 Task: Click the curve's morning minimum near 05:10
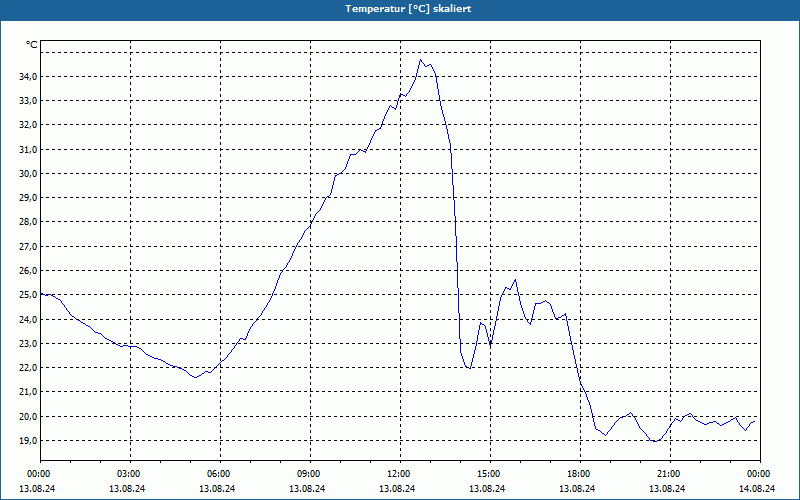(x=195, y=378)
